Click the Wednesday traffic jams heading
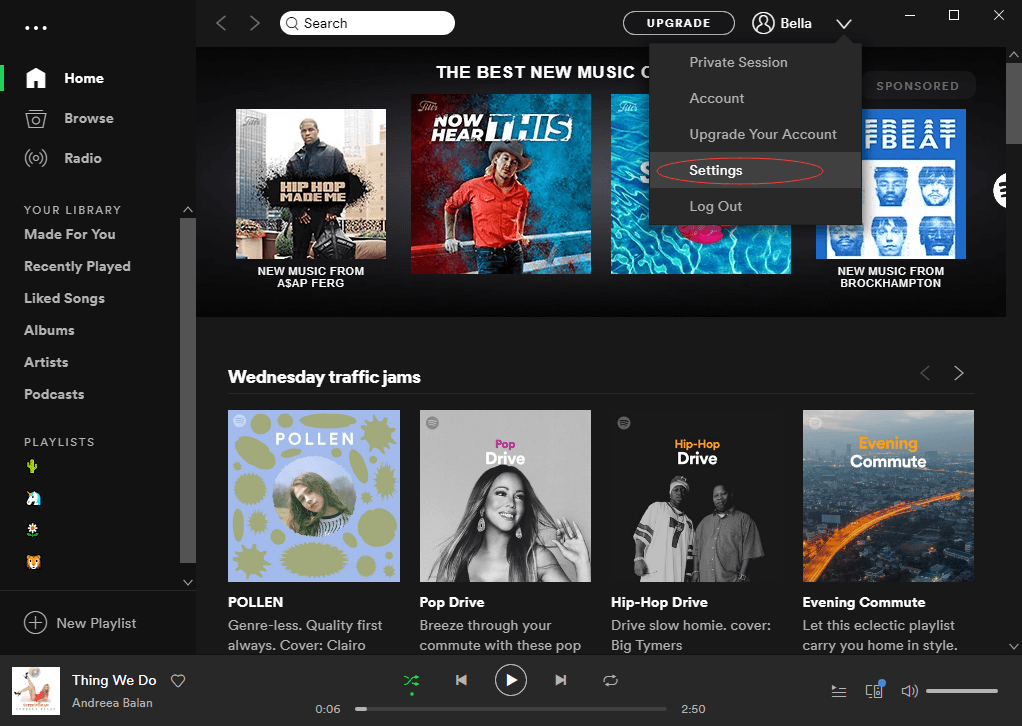Viewport: 1022px width, 726px height. [324, 377]
